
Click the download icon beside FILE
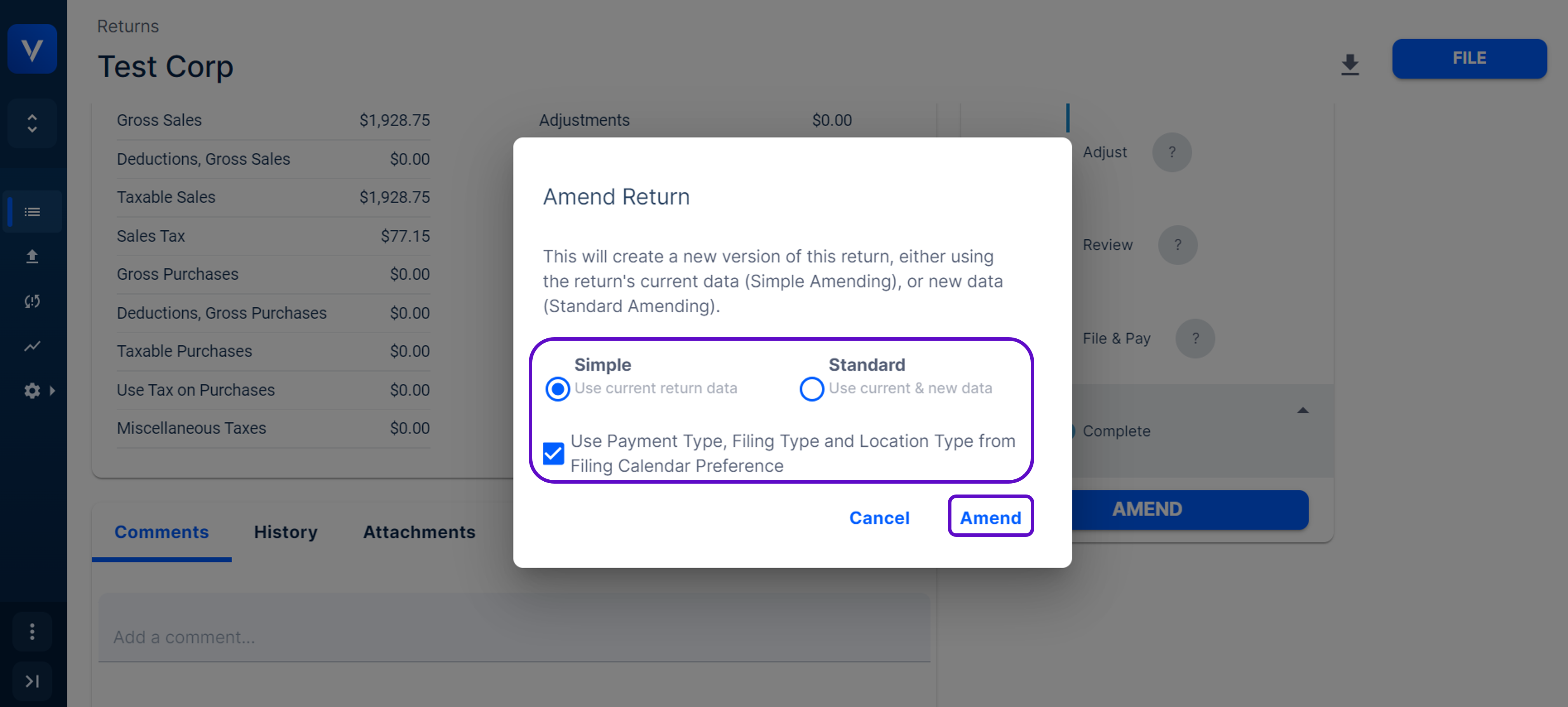[x=1350, y=64]
